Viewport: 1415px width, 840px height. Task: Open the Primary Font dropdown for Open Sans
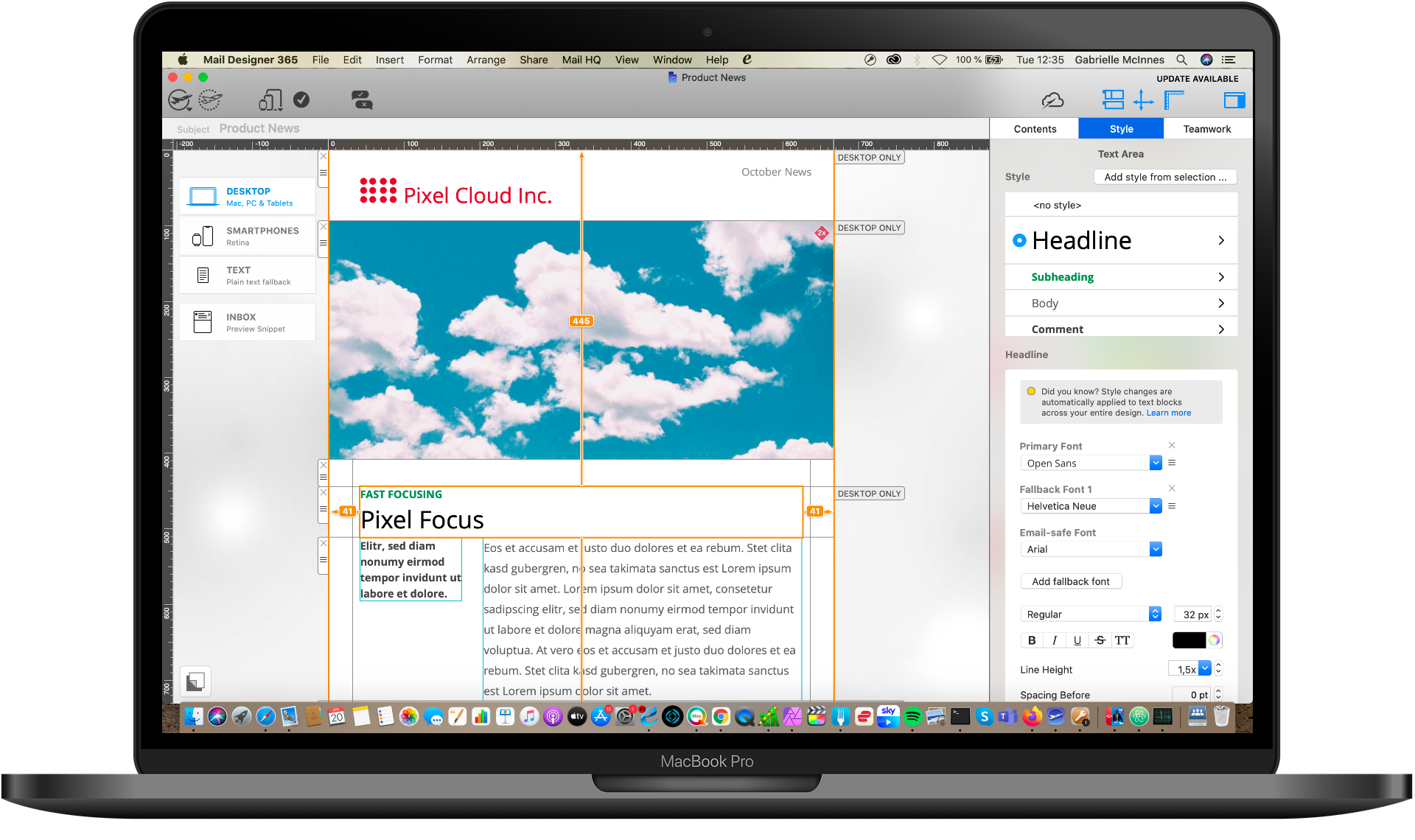1154,463
